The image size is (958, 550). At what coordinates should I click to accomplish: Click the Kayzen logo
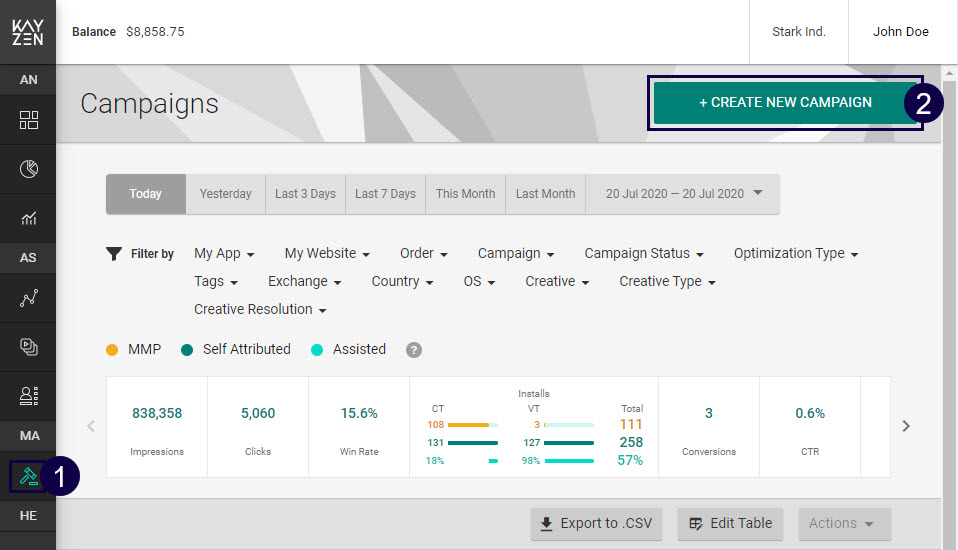tap(28, 32)
